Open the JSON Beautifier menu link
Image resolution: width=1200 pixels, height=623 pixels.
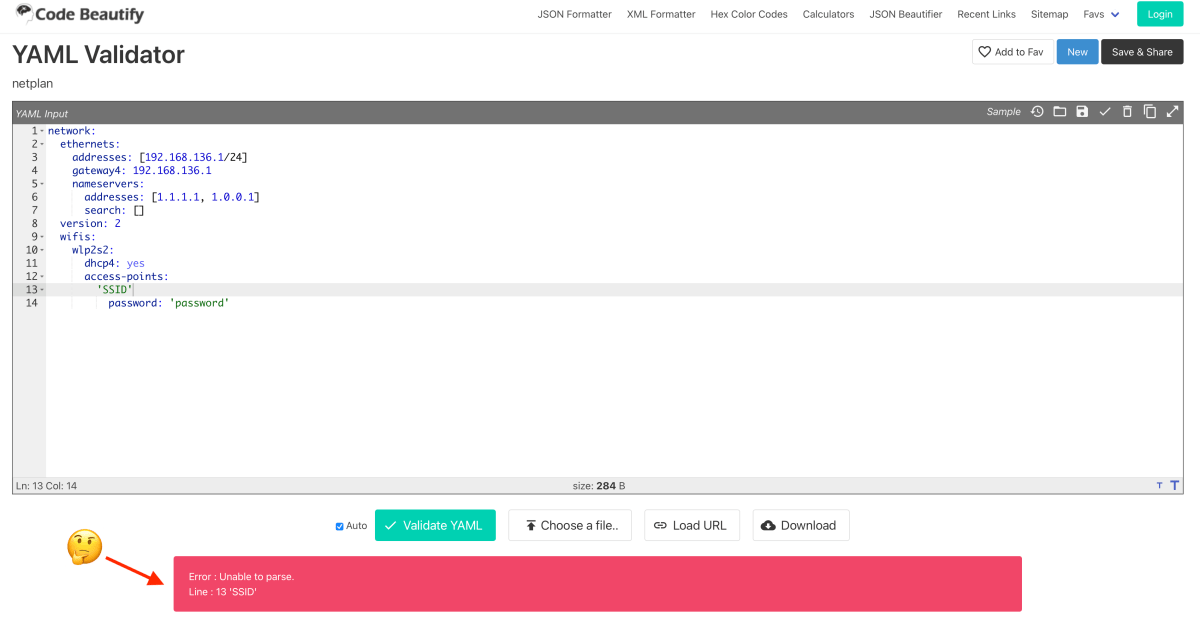(x=906, y=14)
